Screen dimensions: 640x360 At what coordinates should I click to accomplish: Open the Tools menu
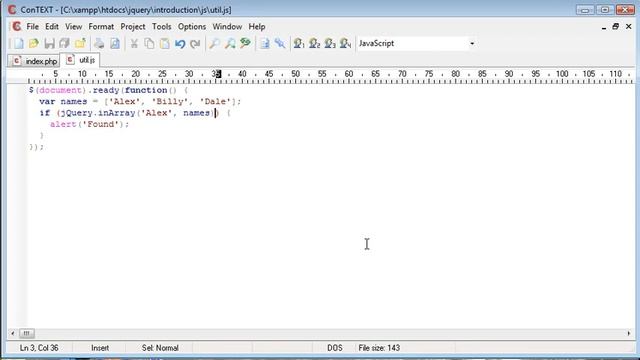[162, 27]
